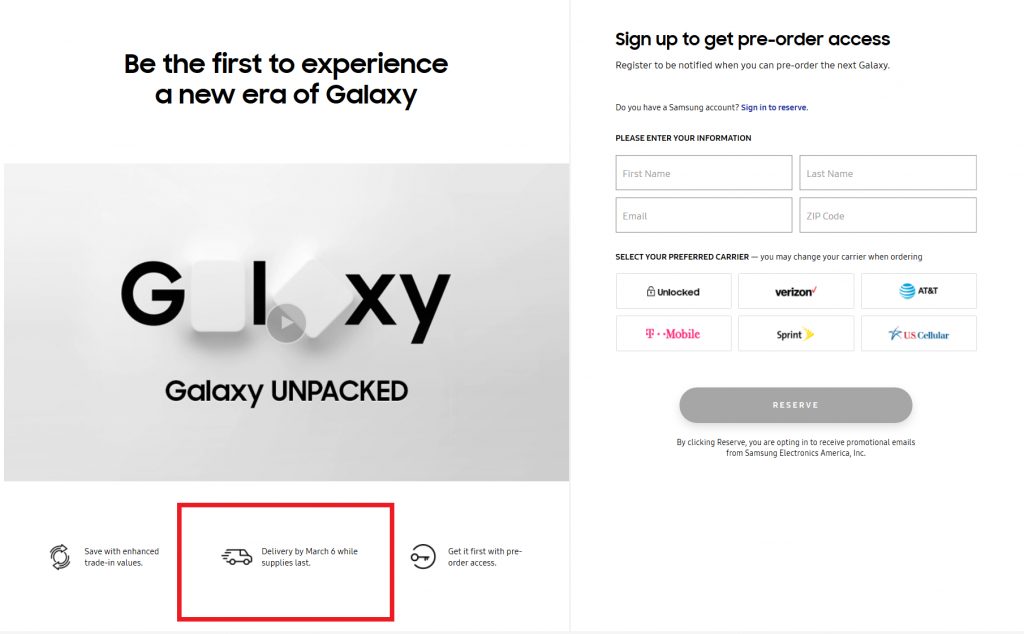Select the Unlocked carrier option
Image resolution: width=1024 pixels, height=634 pixels.
coord(673,291)
